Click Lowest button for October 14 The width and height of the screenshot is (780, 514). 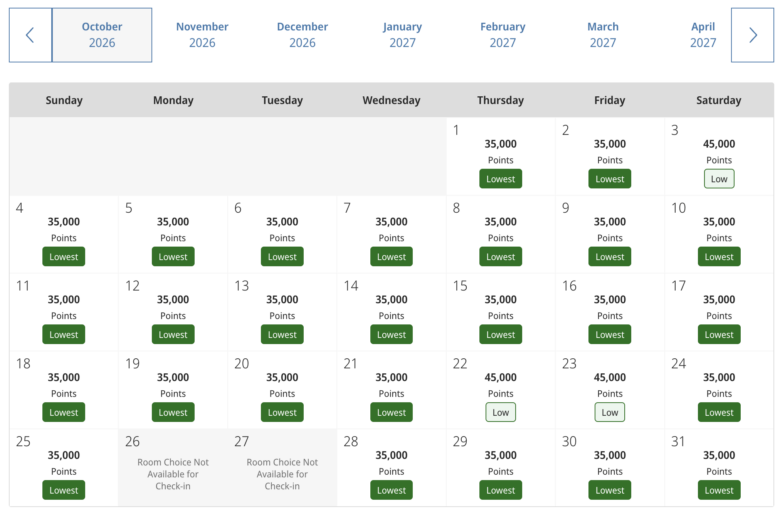click(x=391, y=335)
